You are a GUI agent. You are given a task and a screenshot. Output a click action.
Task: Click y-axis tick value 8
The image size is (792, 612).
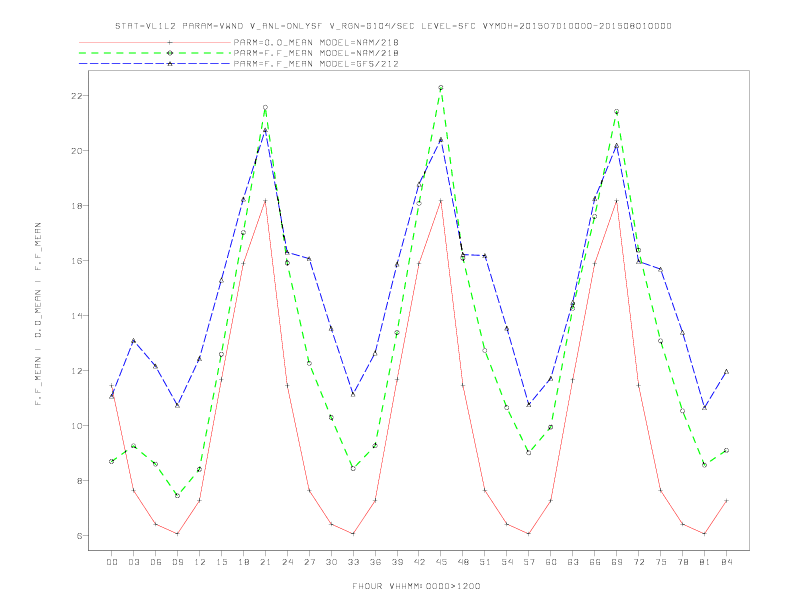click(80, 481)
